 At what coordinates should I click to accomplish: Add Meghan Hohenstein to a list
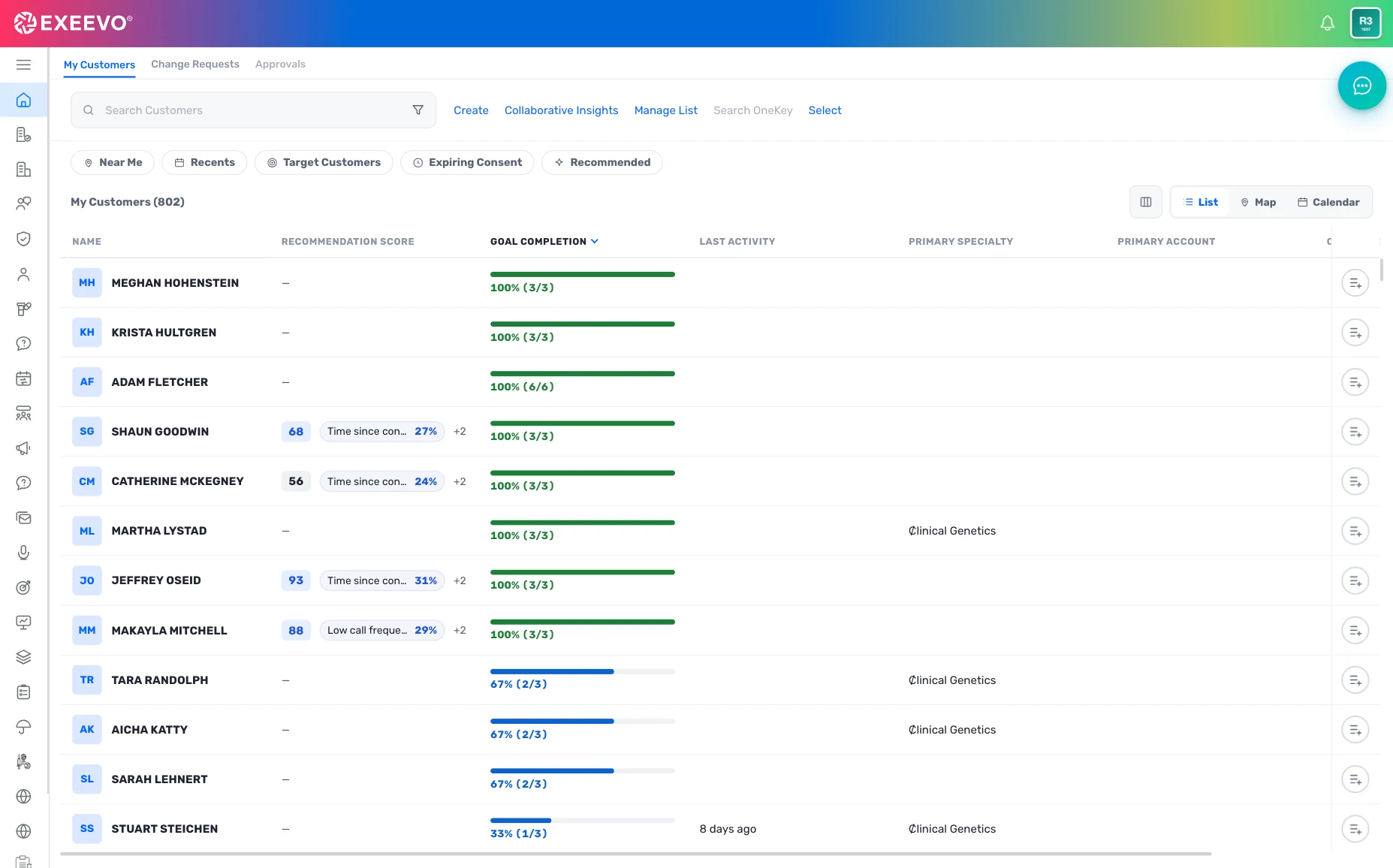click(1355, 283)
